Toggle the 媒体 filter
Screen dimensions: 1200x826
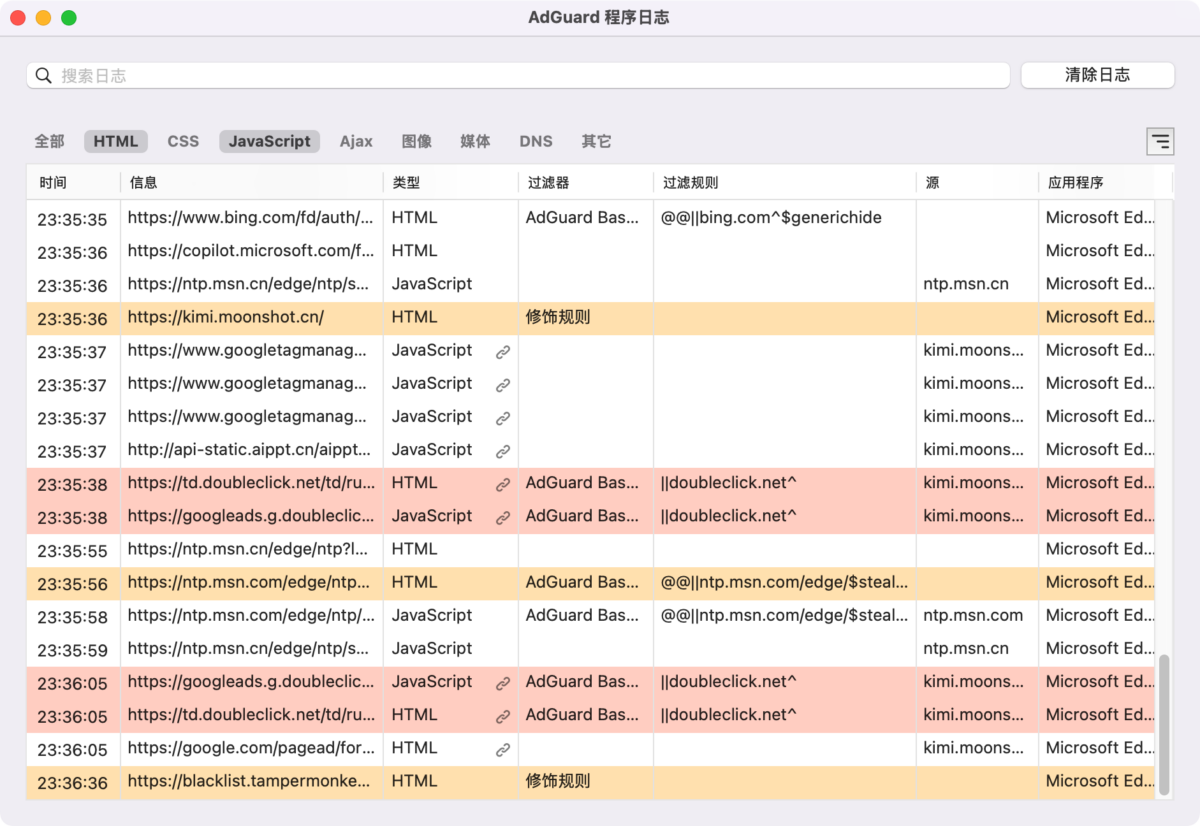[x=475, y=141]
